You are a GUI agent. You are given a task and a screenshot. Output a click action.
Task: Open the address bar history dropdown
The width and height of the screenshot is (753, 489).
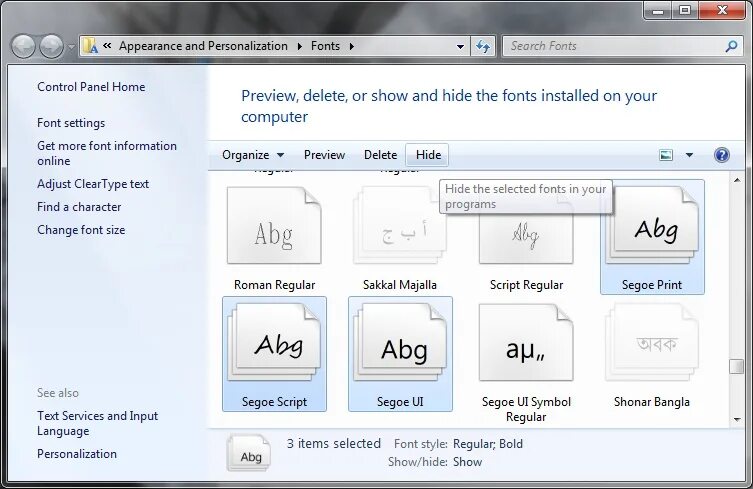click(x=460, y=47)
